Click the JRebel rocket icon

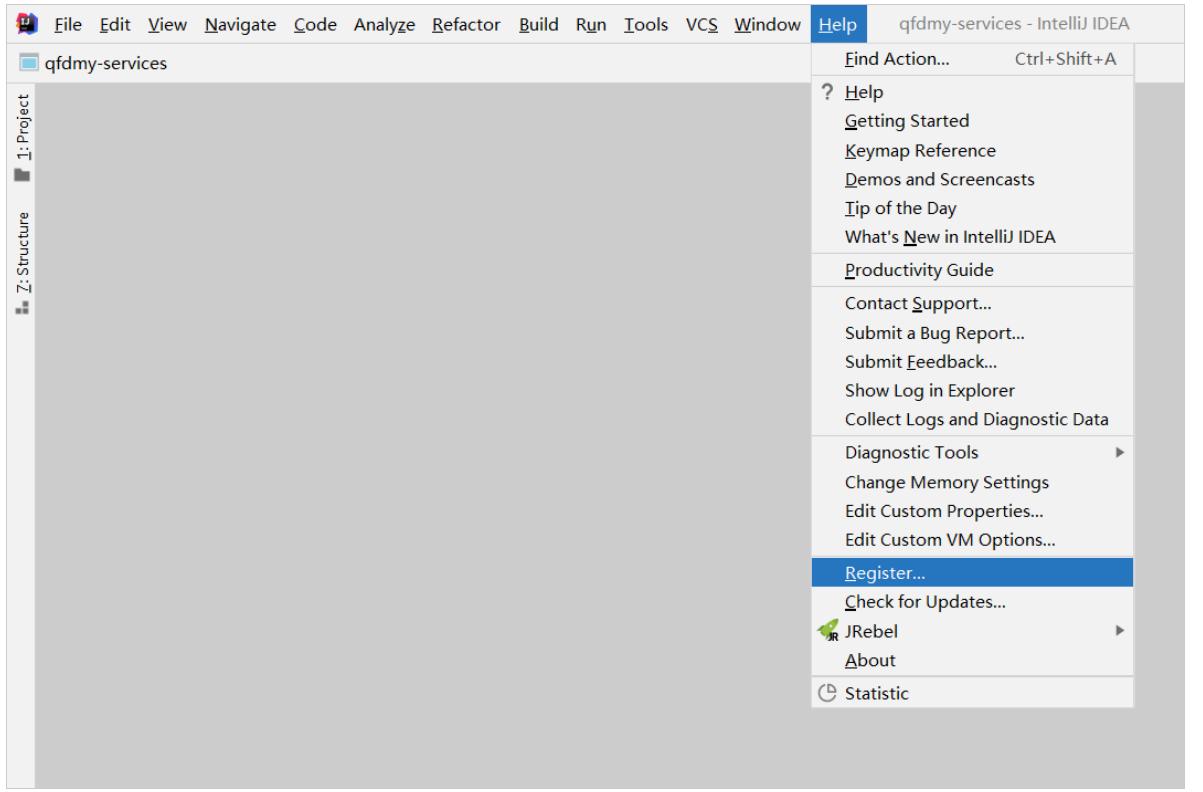pos(827,632)
